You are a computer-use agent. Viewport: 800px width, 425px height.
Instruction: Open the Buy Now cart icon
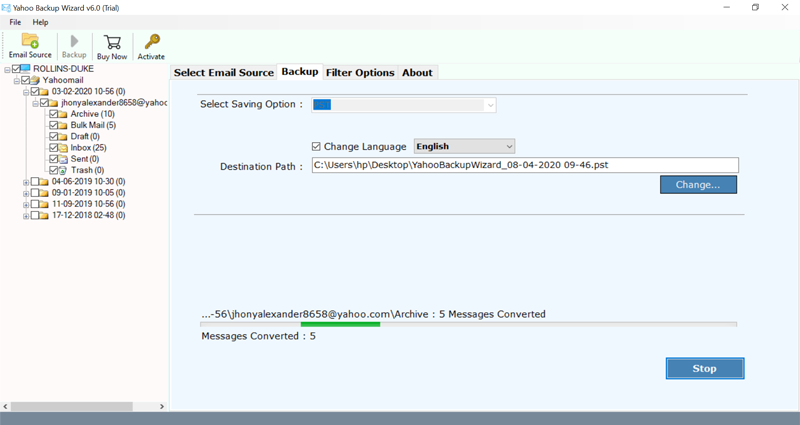112,42
